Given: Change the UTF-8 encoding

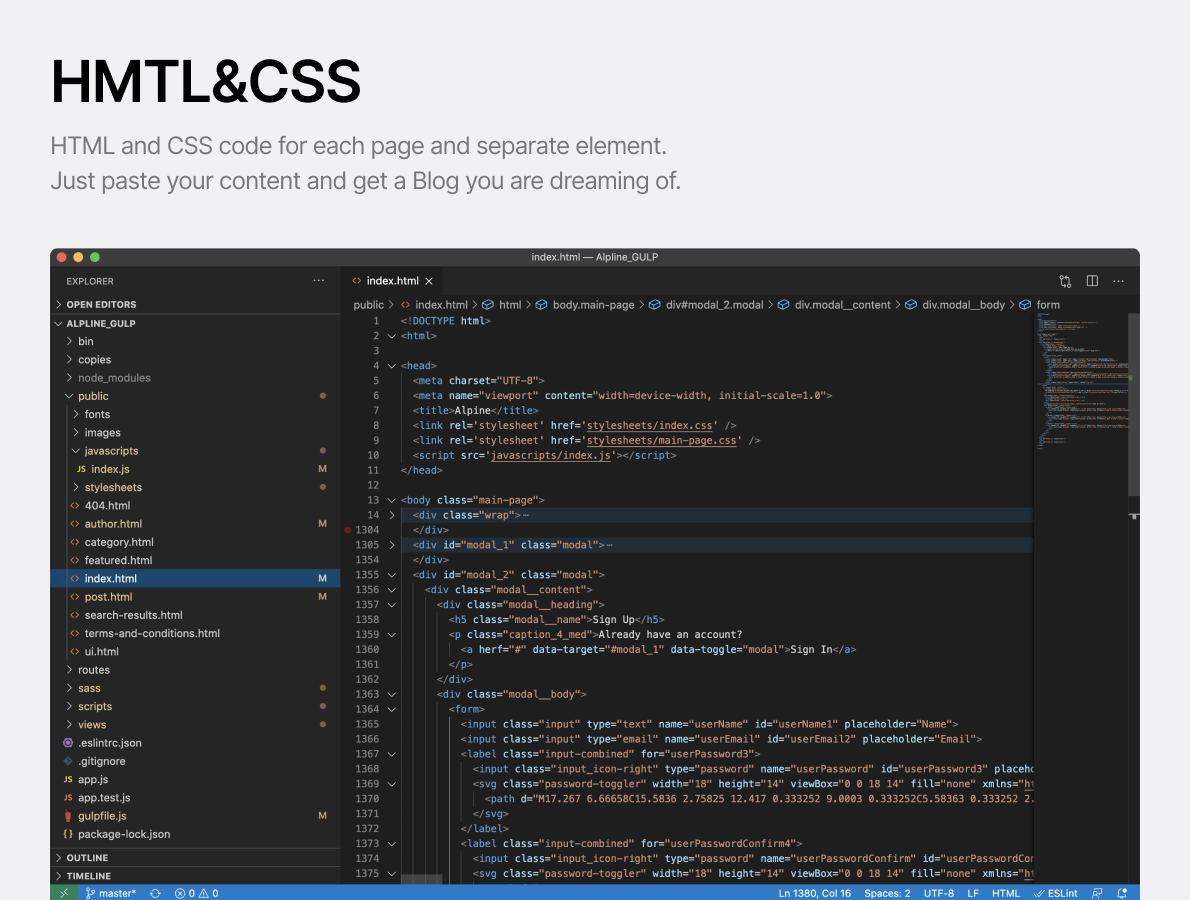Looking at the screenshot, I should [x=939, y=893].
